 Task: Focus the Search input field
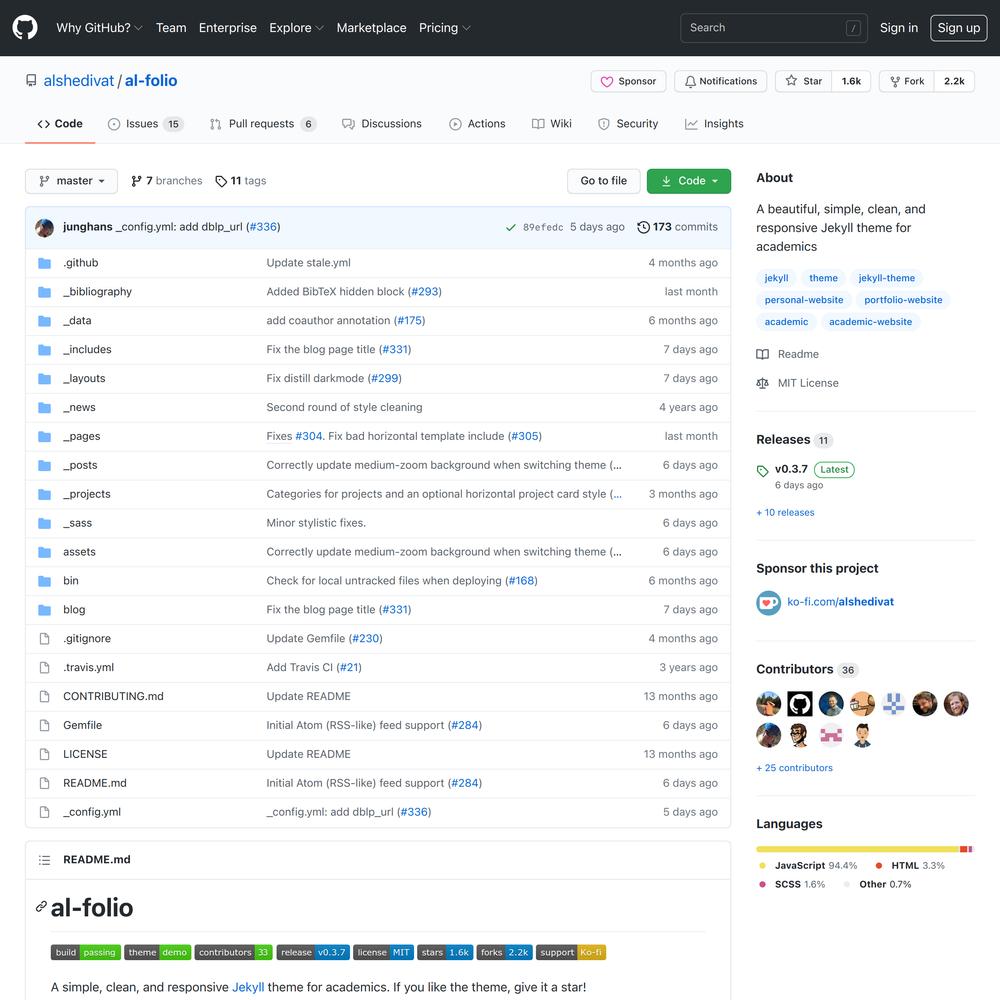pos(774,28)
